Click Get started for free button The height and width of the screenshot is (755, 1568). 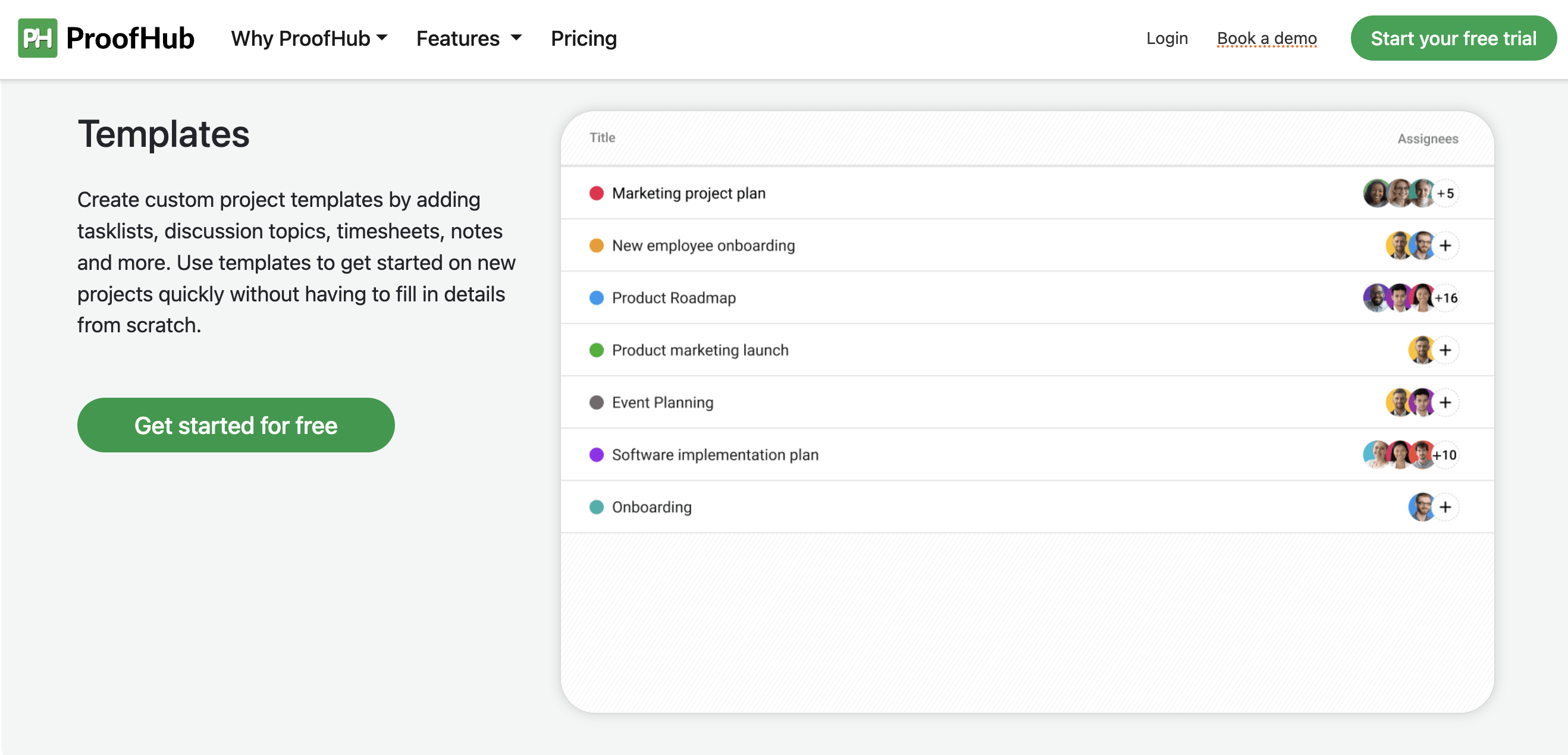click(236, 425)
